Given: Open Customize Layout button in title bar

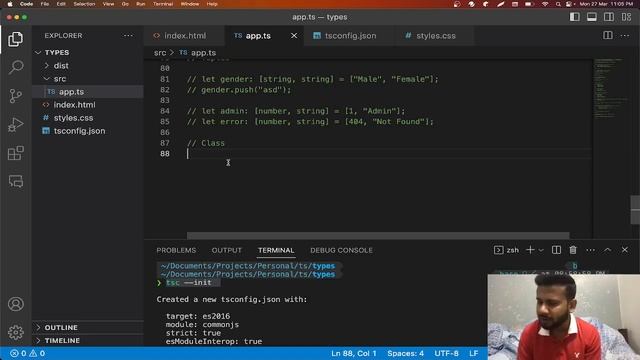Looking at the screenshot, I should pos(626,17).
